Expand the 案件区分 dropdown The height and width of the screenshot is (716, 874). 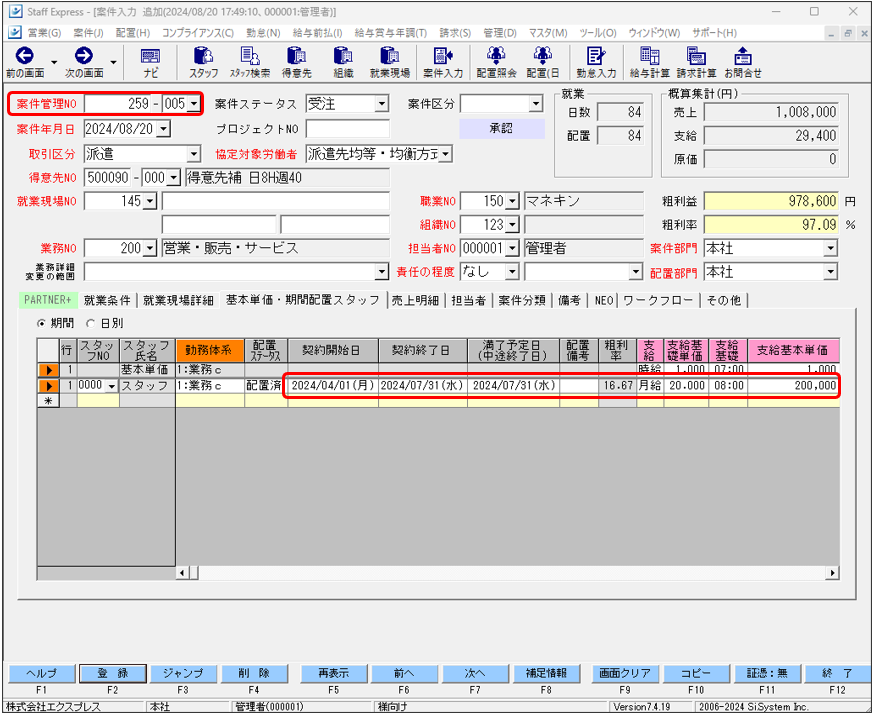tap(536, 104)
